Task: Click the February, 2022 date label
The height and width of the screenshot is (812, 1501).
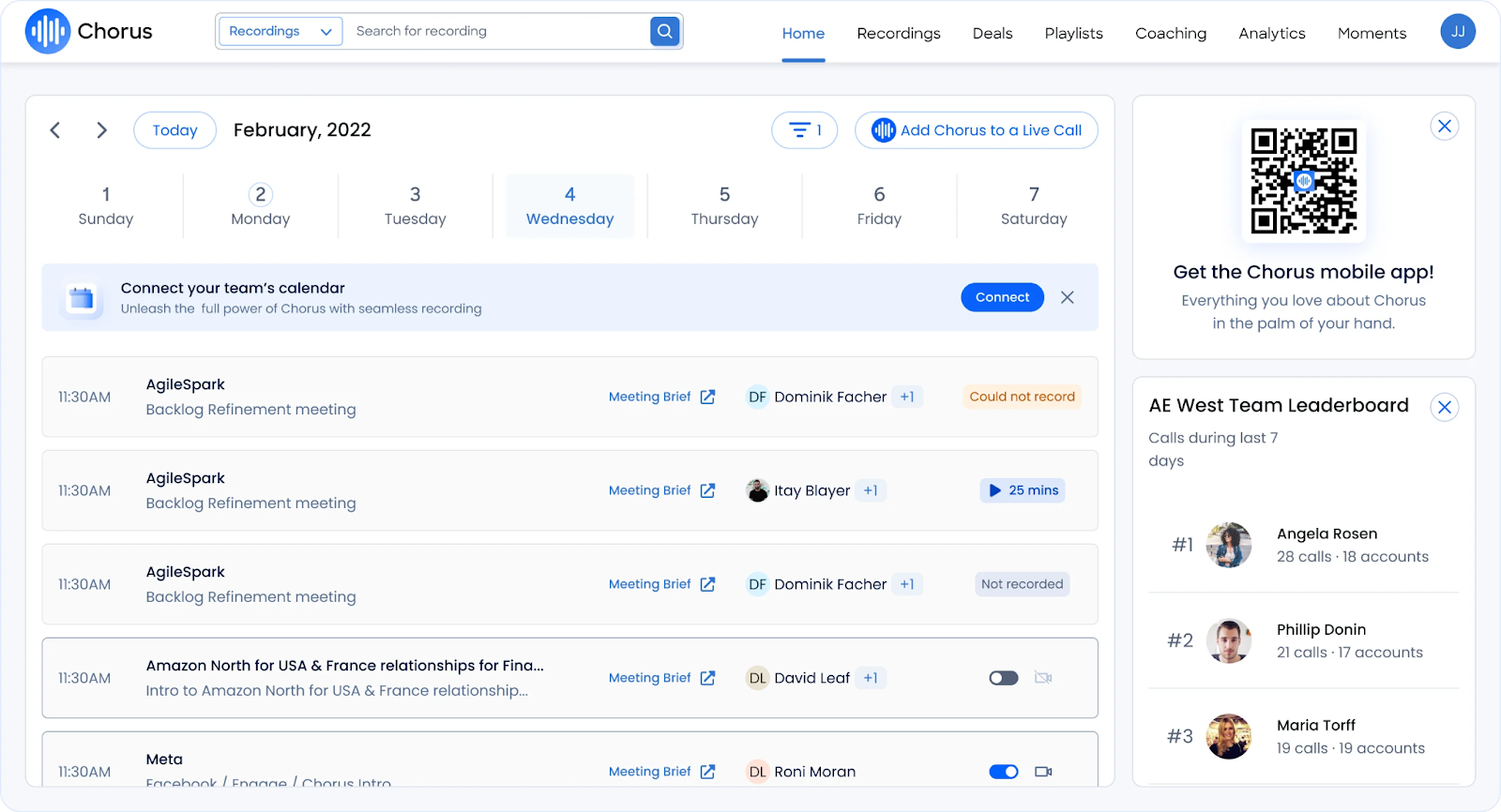Action: [x=302, y=130]
